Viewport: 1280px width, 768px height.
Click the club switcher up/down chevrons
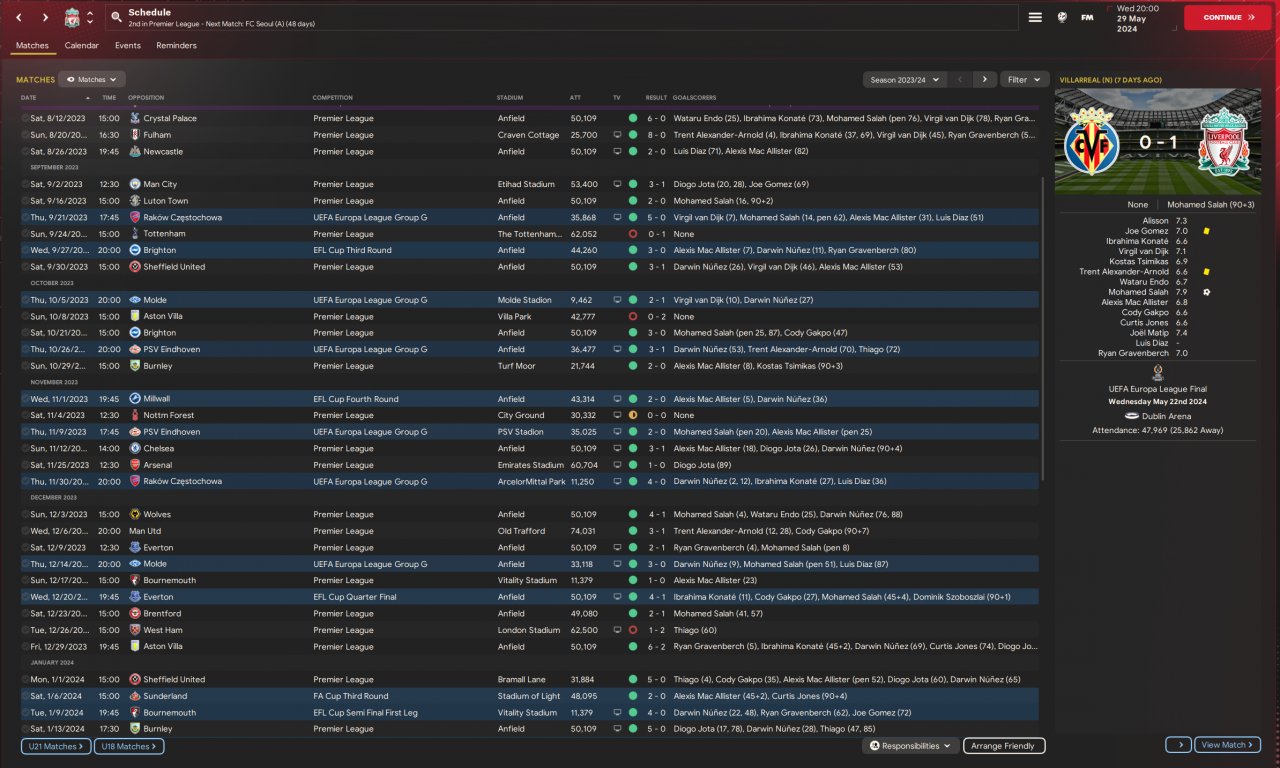point(90,17)
